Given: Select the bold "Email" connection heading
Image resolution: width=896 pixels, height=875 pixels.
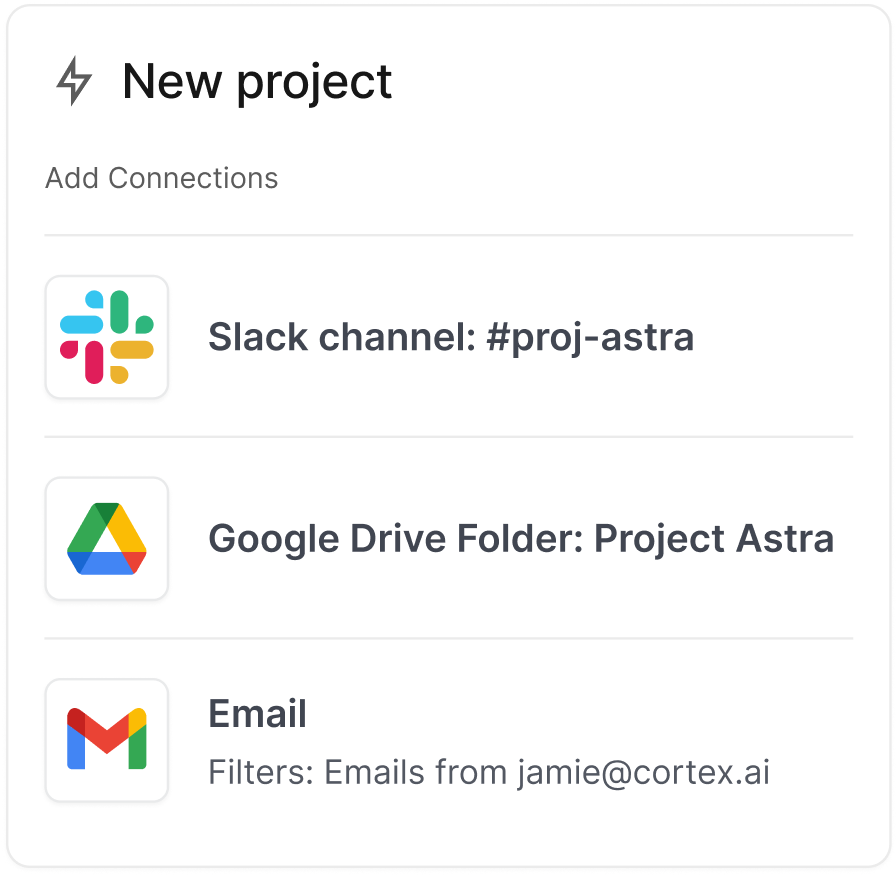Looking at the screenshot, I should (257, 714).
